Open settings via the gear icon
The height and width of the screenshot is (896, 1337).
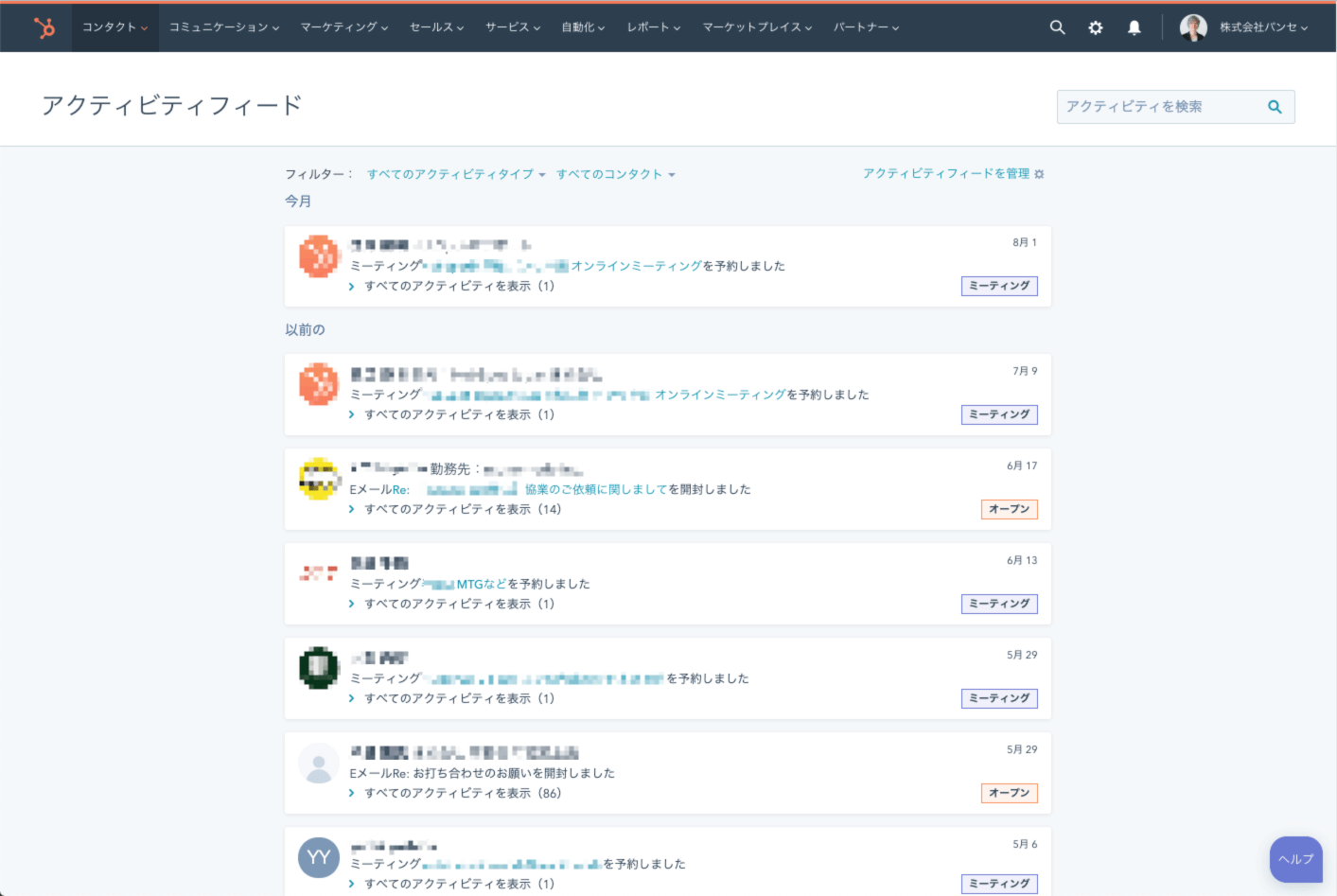tap(1095, 27)
